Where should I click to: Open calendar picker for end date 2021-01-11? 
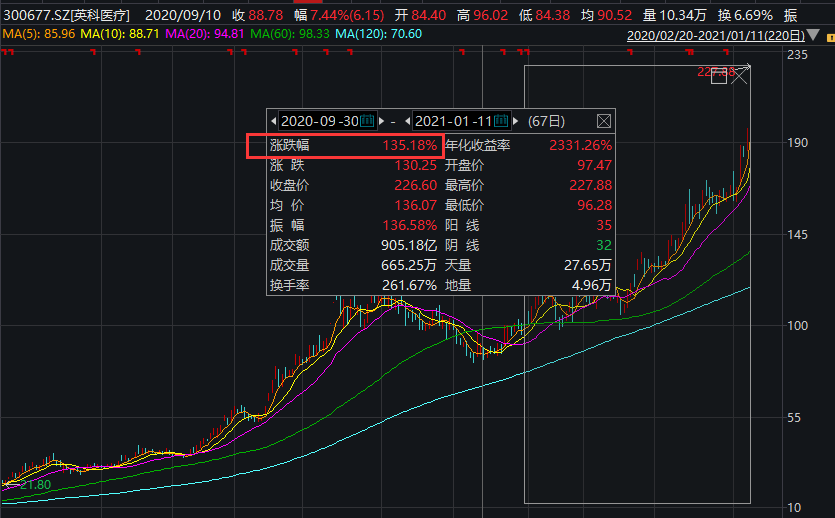[x=501, y=121]
